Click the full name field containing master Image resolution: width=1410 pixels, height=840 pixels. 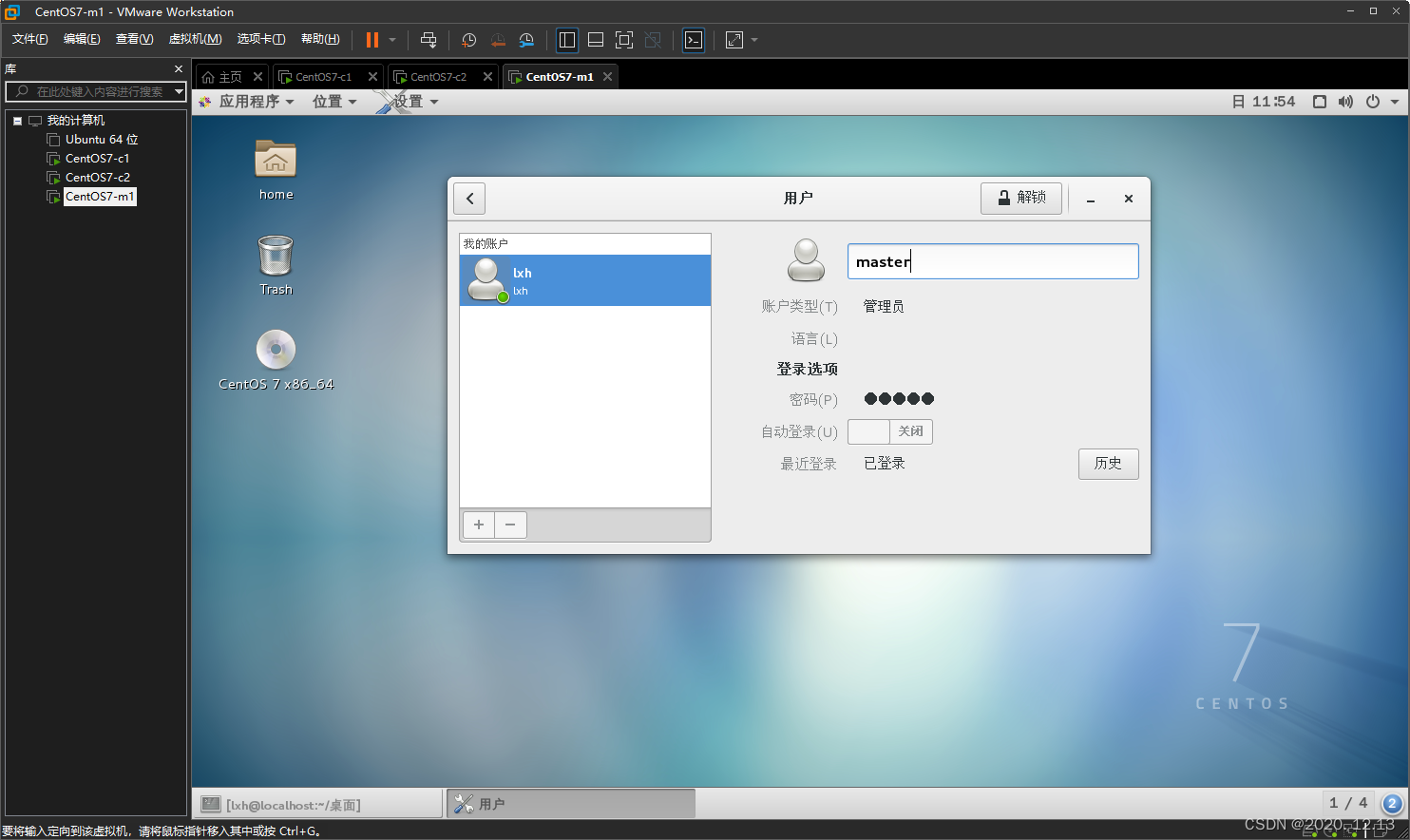click(x=993, y=261)
